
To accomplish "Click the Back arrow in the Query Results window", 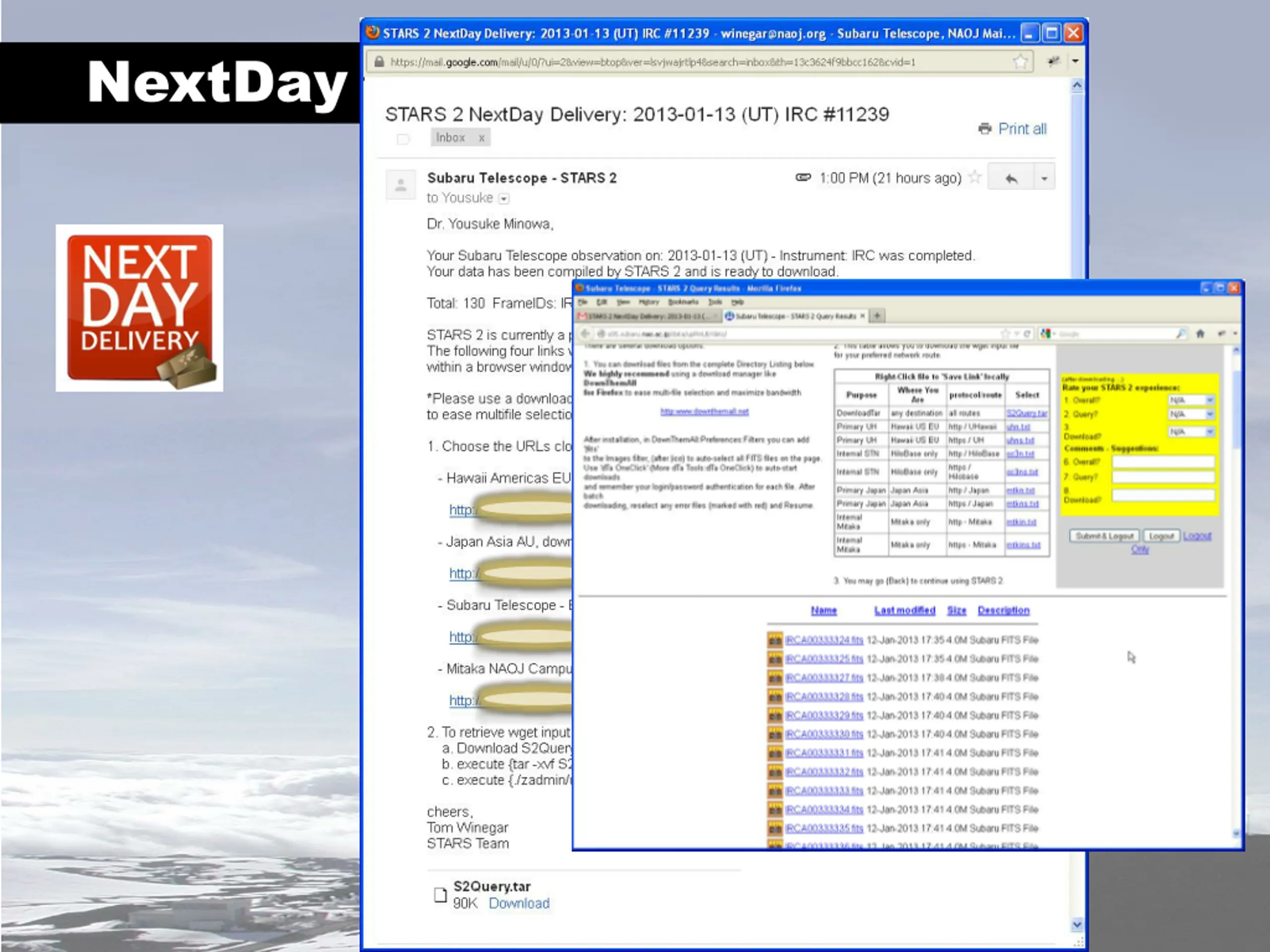I will click(585, 333).
